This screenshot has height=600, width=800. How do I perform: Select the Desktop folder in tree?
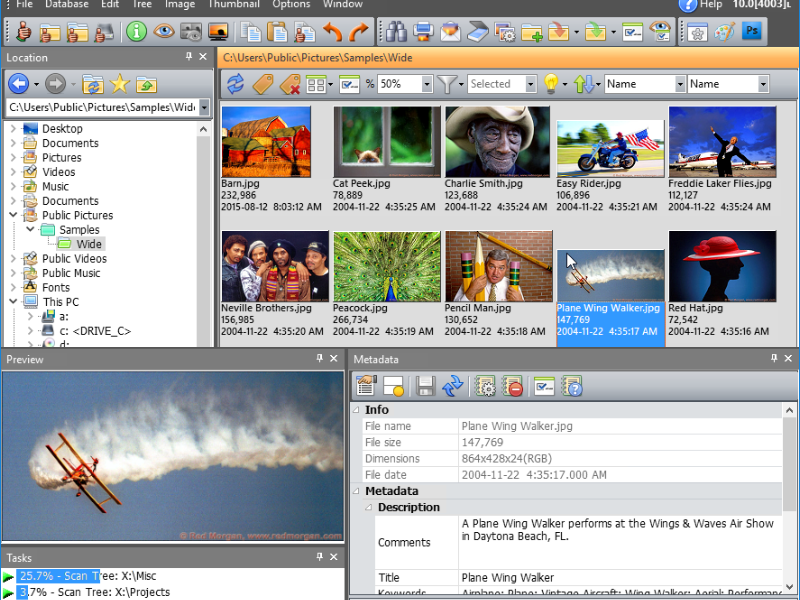62,128
